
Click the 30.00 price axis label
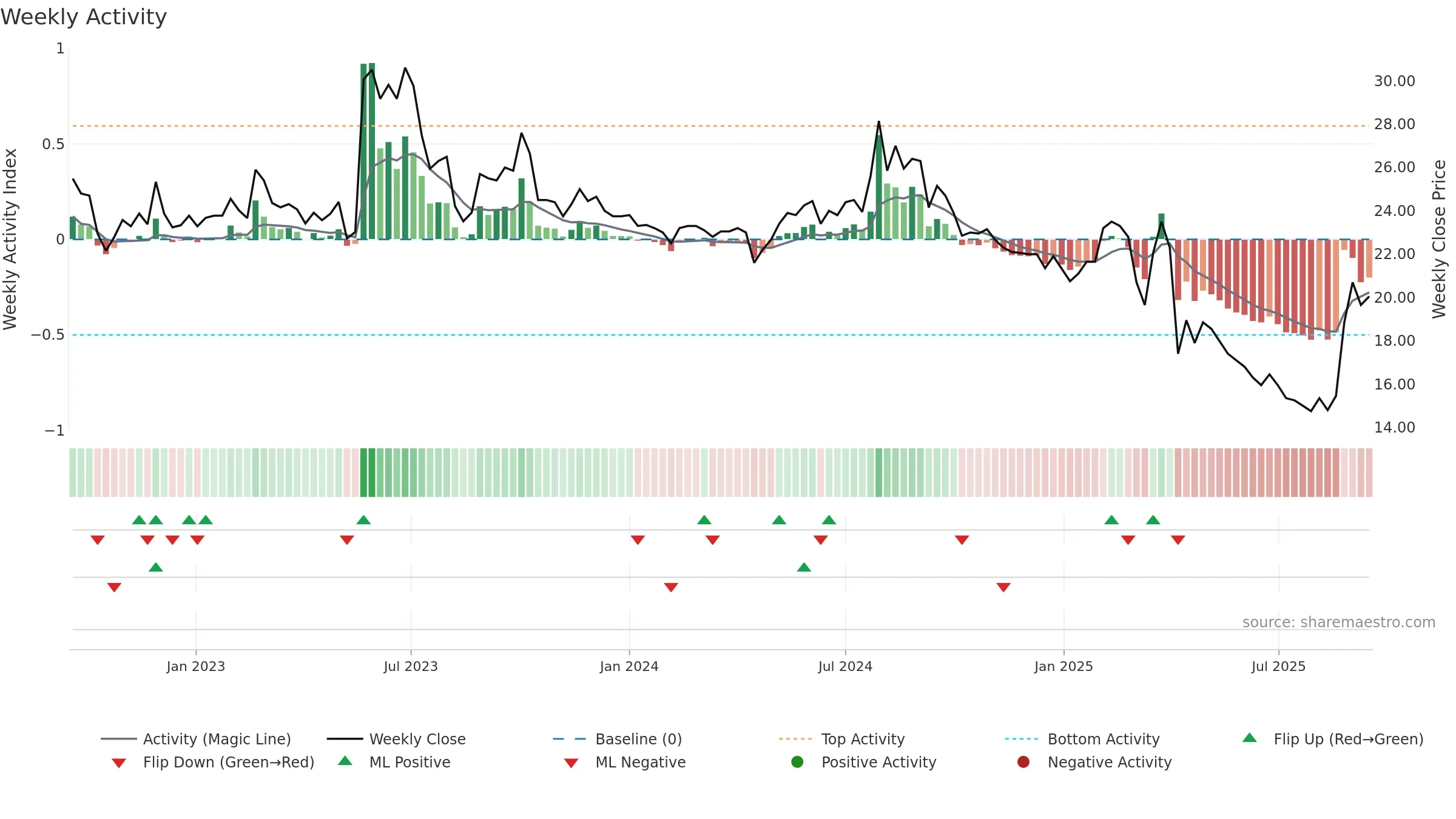pos(1395,81)
